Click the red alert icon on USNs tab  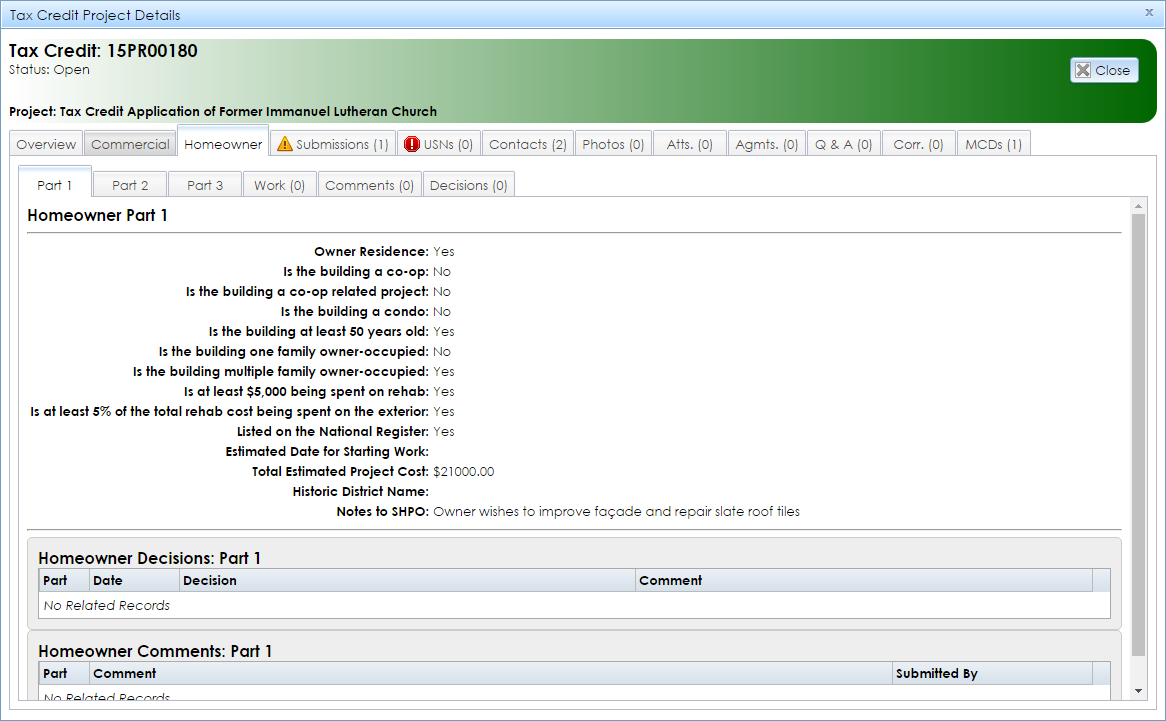[x=412, y=144]
